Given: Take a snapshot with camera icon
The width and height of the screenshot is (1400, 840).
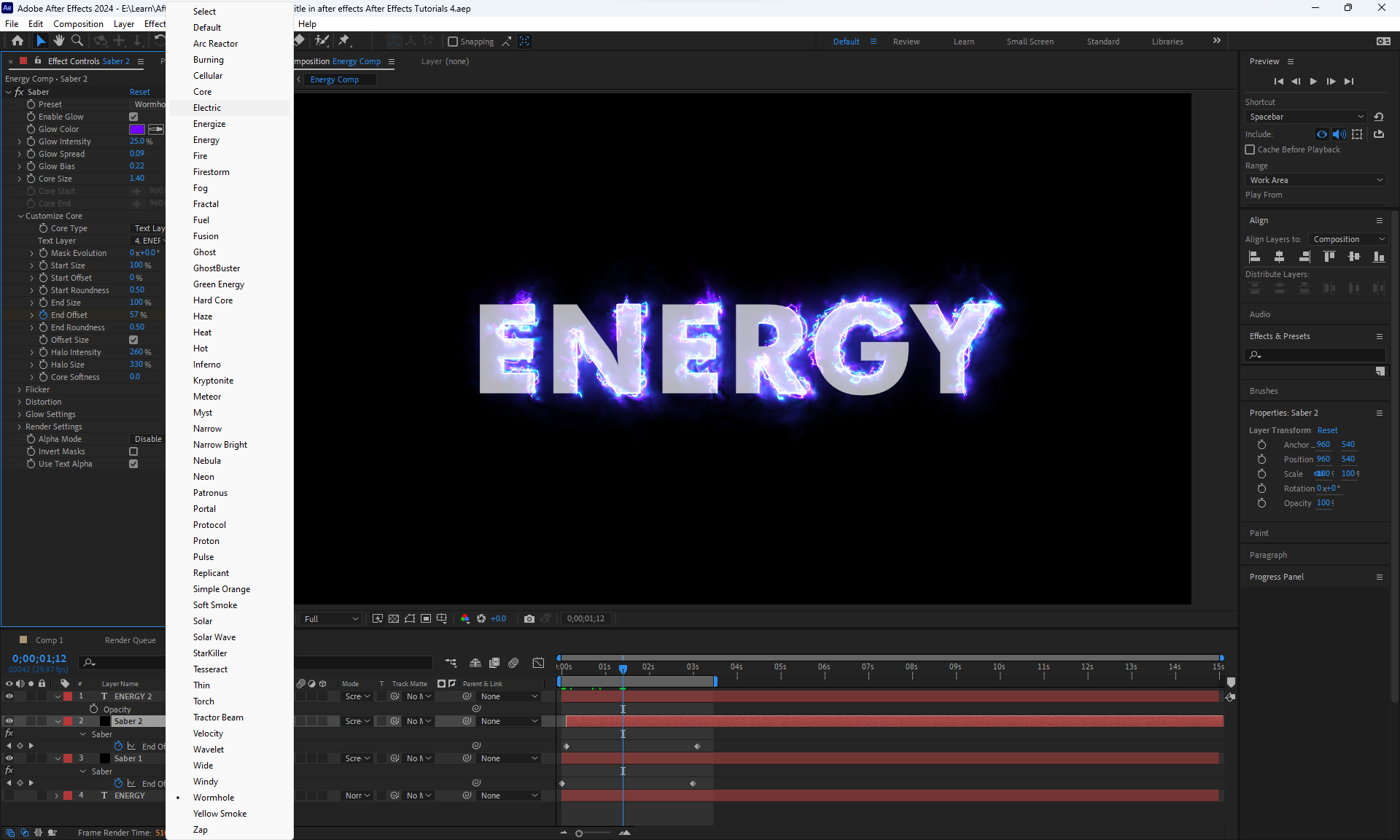Looking at the screenshot, I should pos(529,618).
